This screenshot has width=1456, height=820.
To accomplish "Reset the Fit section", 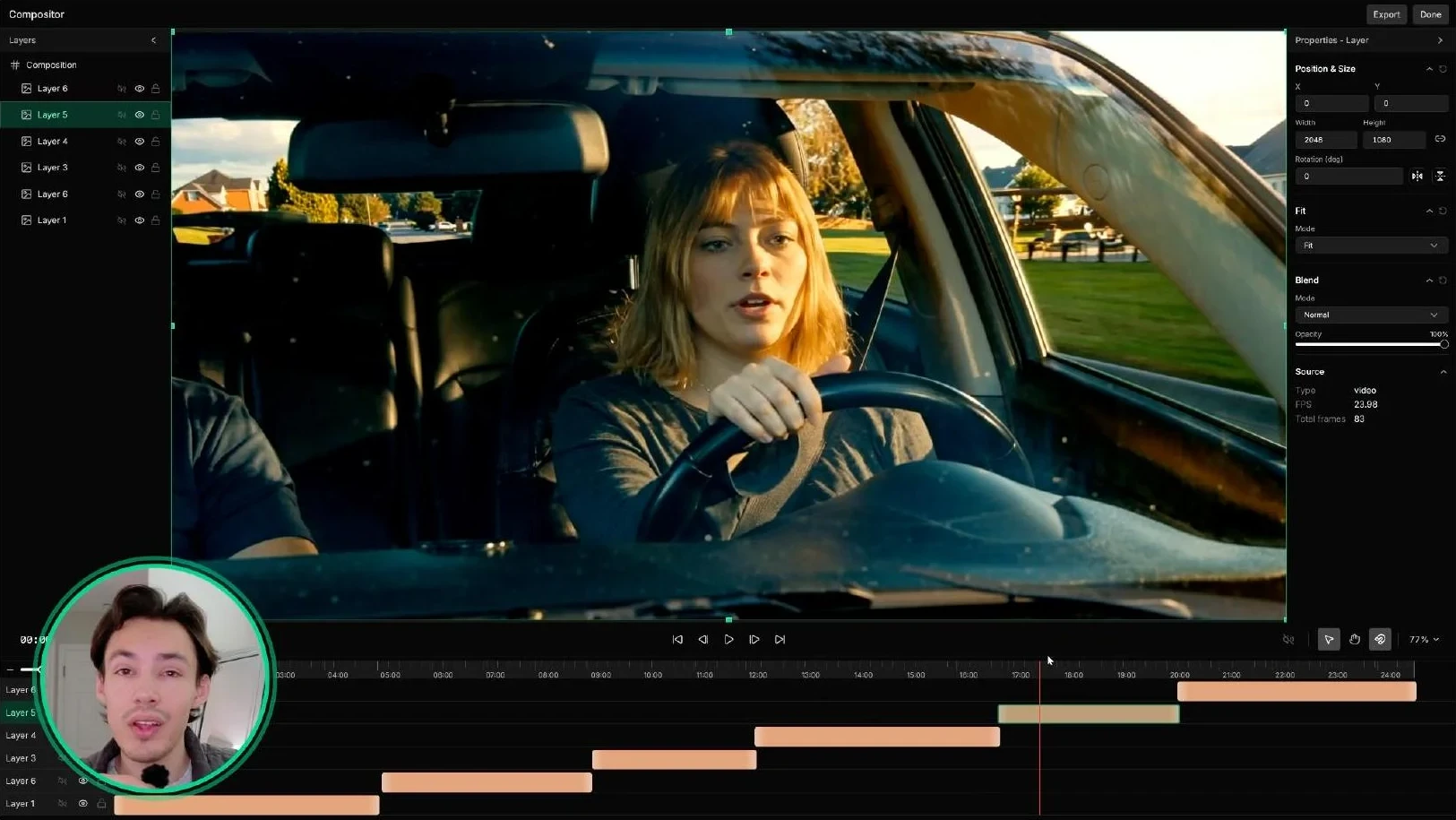I will [1443, 211].
